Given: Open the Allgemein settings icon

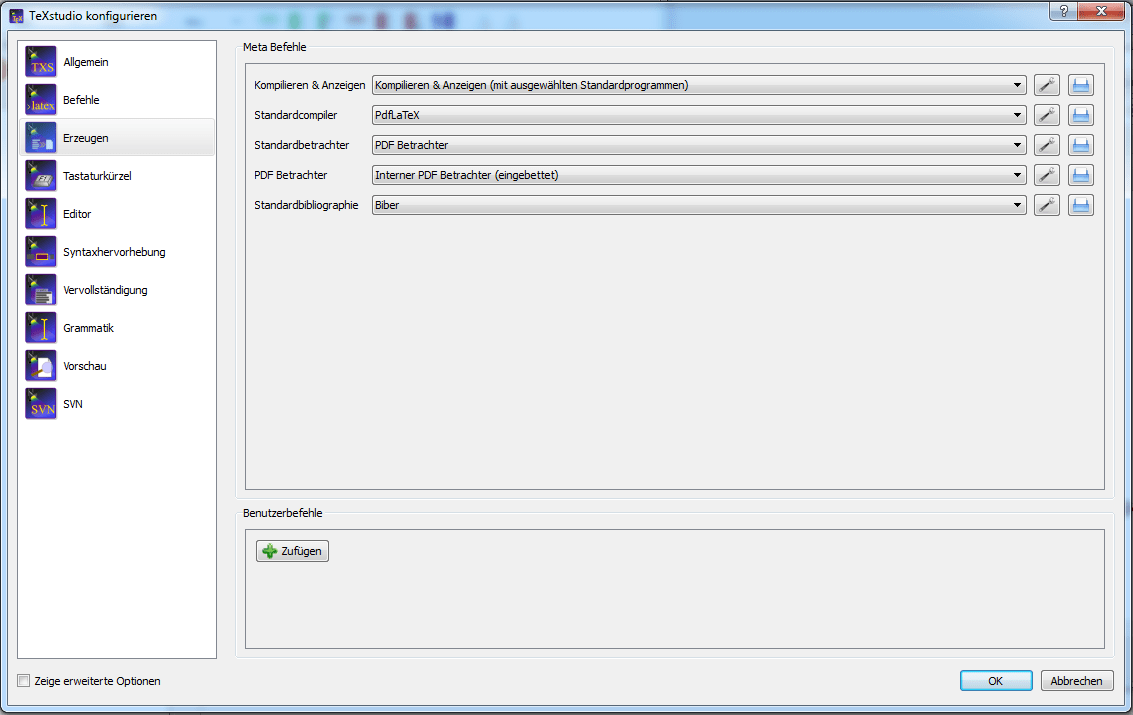Looking at the screenshot, I should 40,61.
